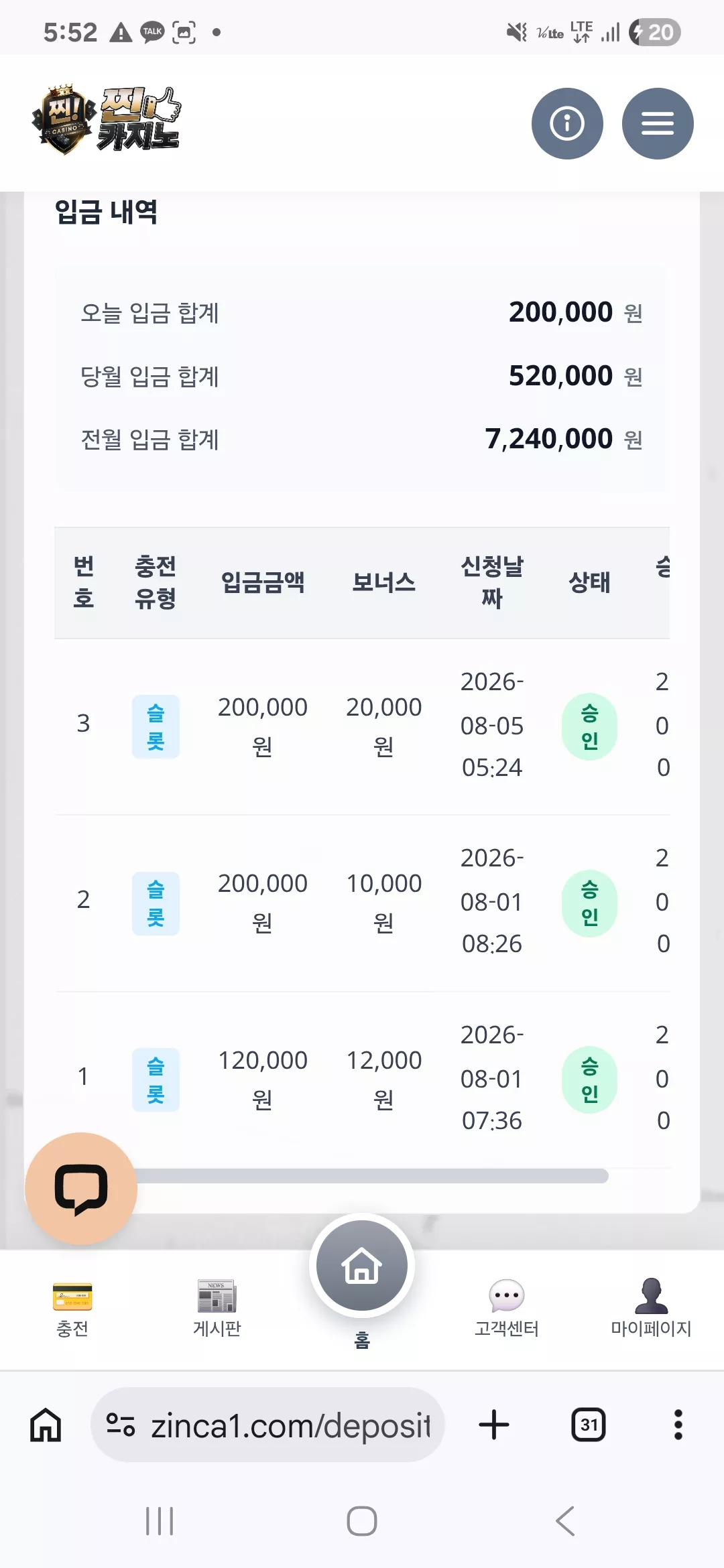
Task: Open the info circle icon in header
Action: point(567,123)
